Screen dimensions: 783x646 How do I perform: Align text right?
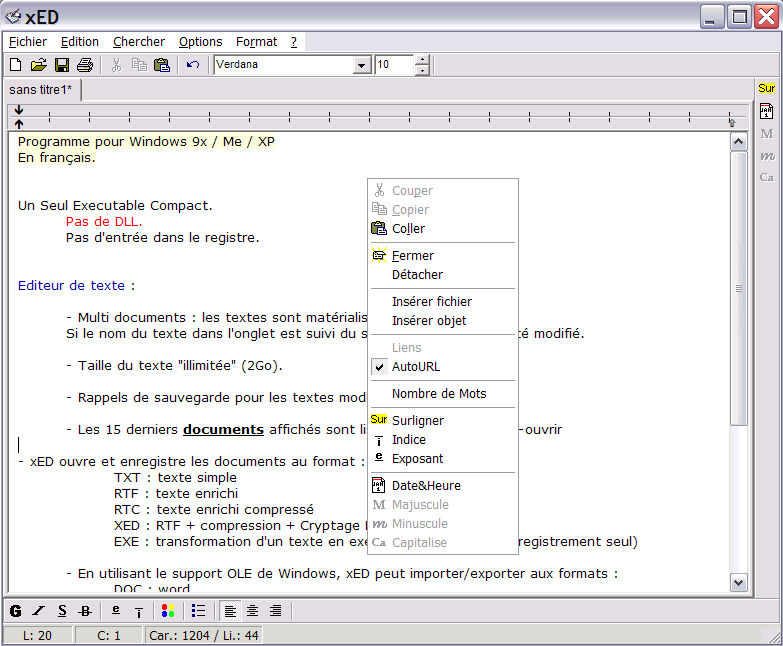(276, 611)
